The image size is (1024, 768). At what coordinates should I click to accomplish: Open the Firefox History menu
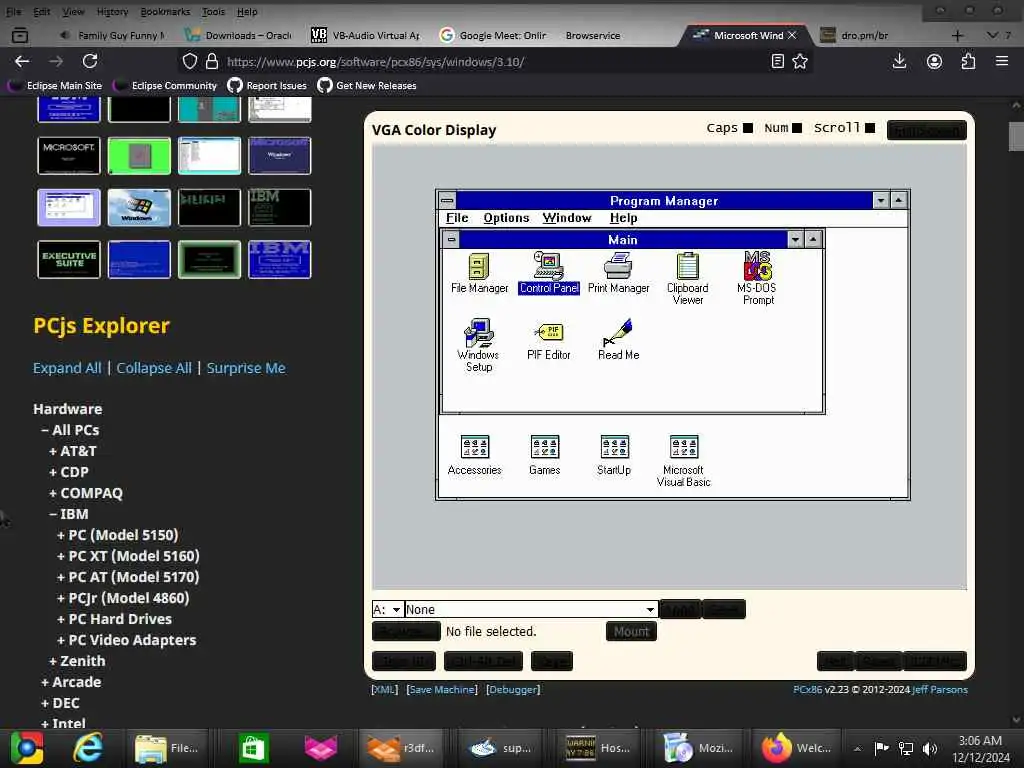(x=112, y=12)
